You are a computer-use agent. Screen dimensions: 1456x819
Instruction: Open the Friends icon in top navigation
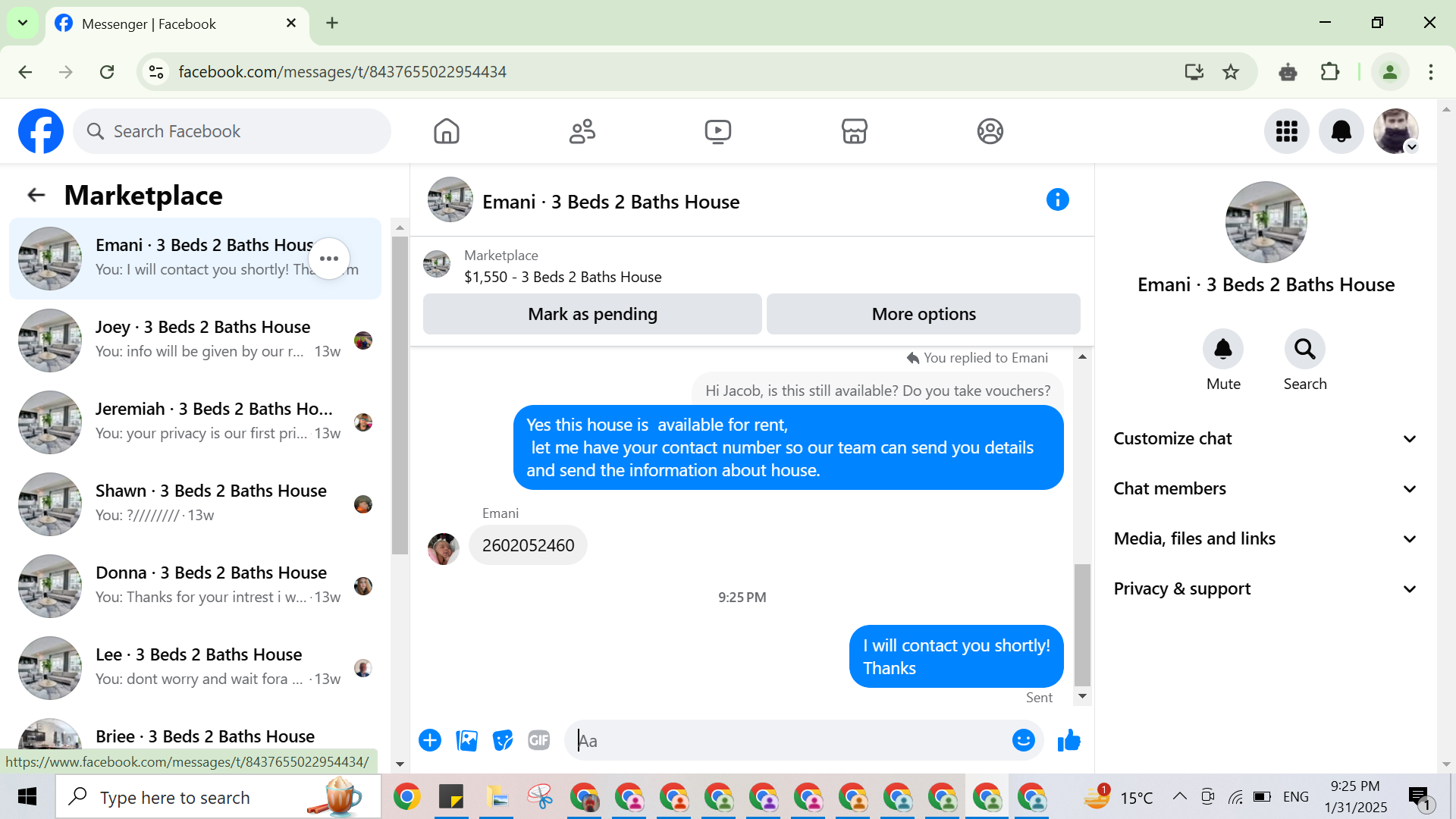pyautogui.click(x=582, y=131)
